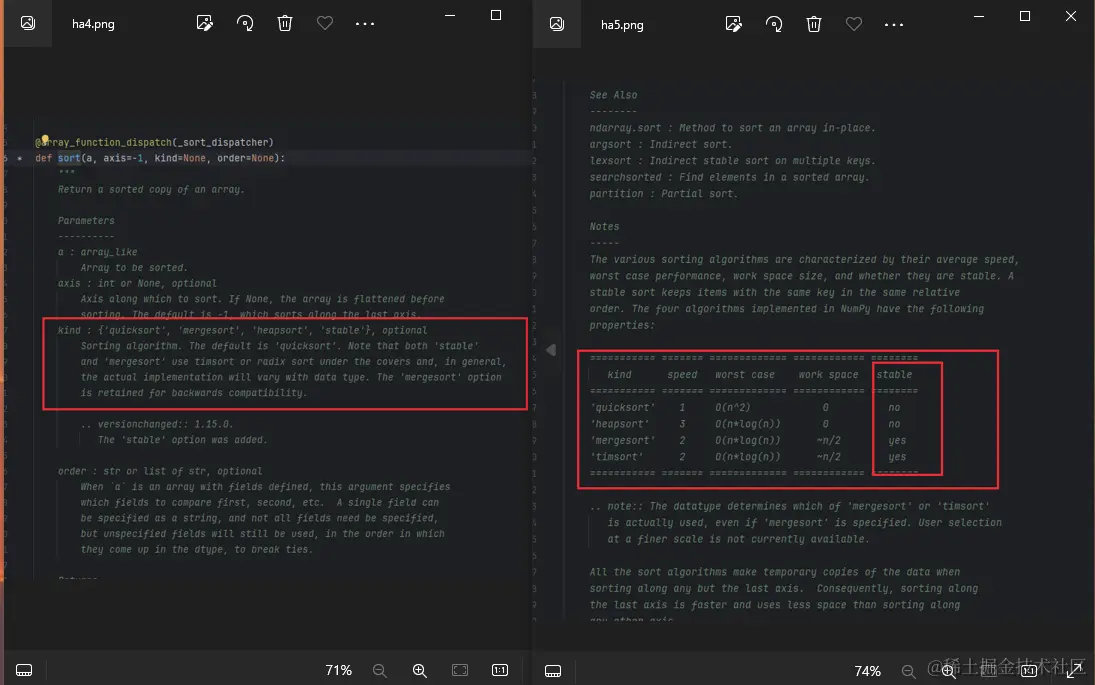Zoom out in ha5.png window

tap(908, 671)
